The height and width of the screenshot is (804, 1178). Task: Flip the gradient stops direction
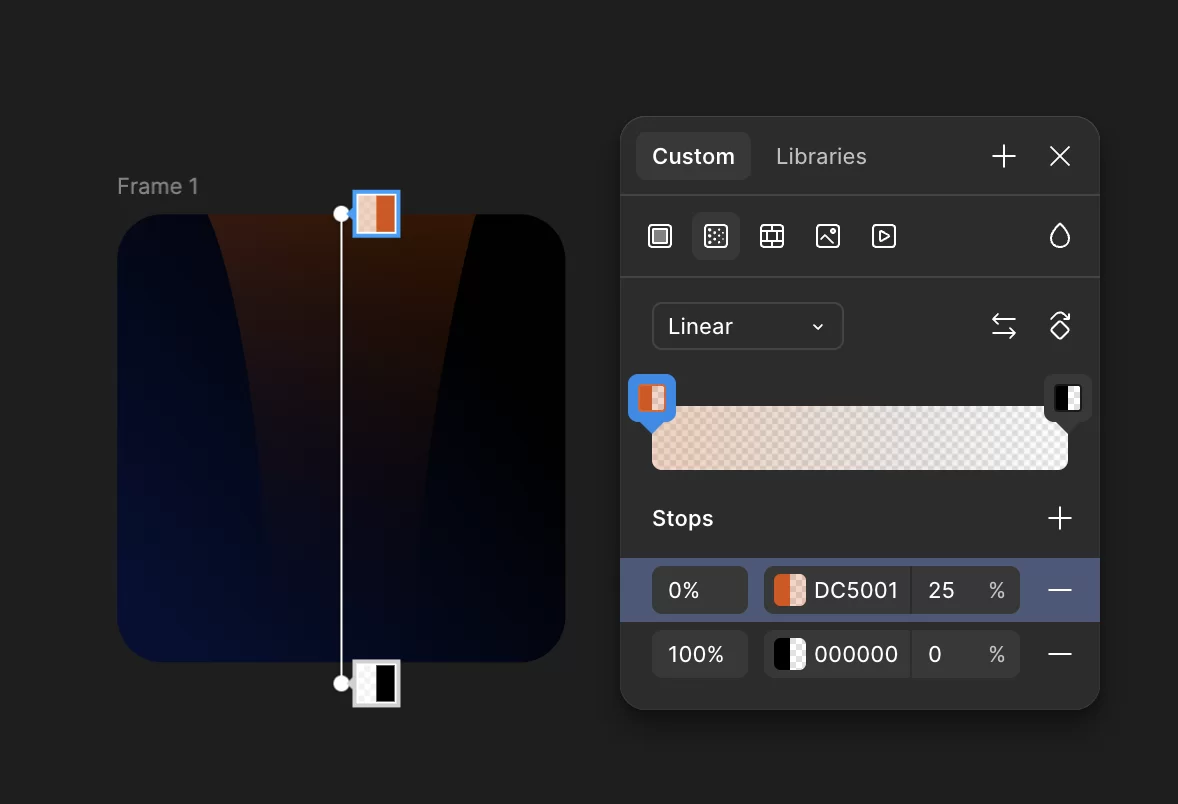[1004, 326]
